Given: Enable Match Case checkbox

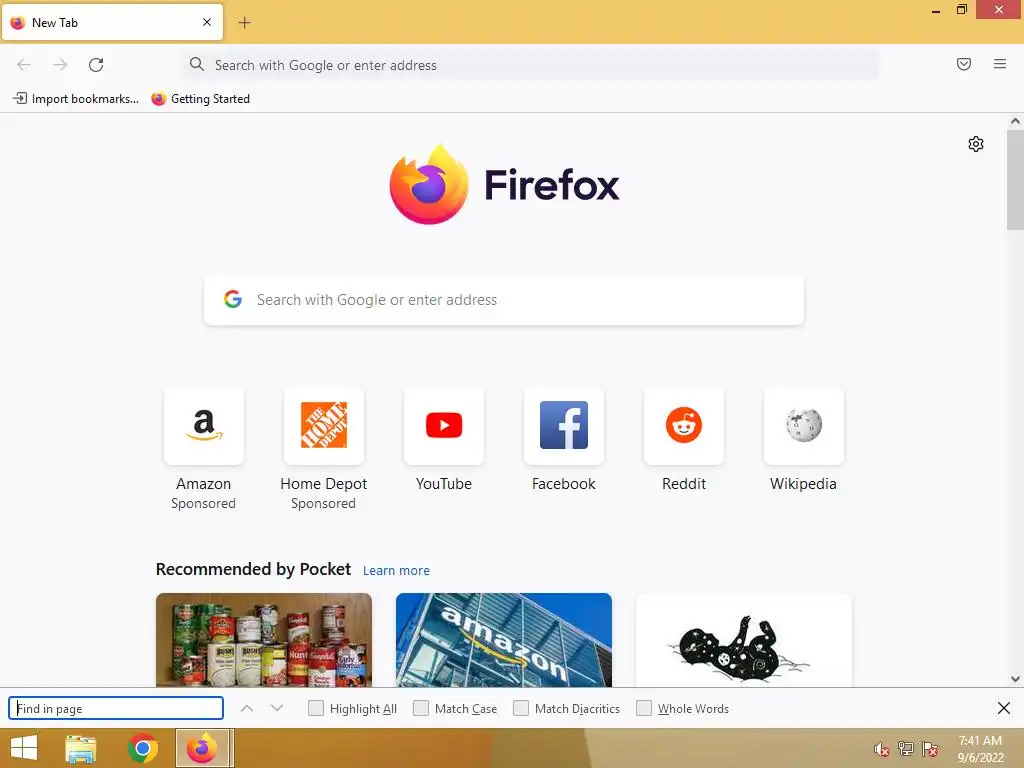Looking at the screenshot, I should point(421,709).
